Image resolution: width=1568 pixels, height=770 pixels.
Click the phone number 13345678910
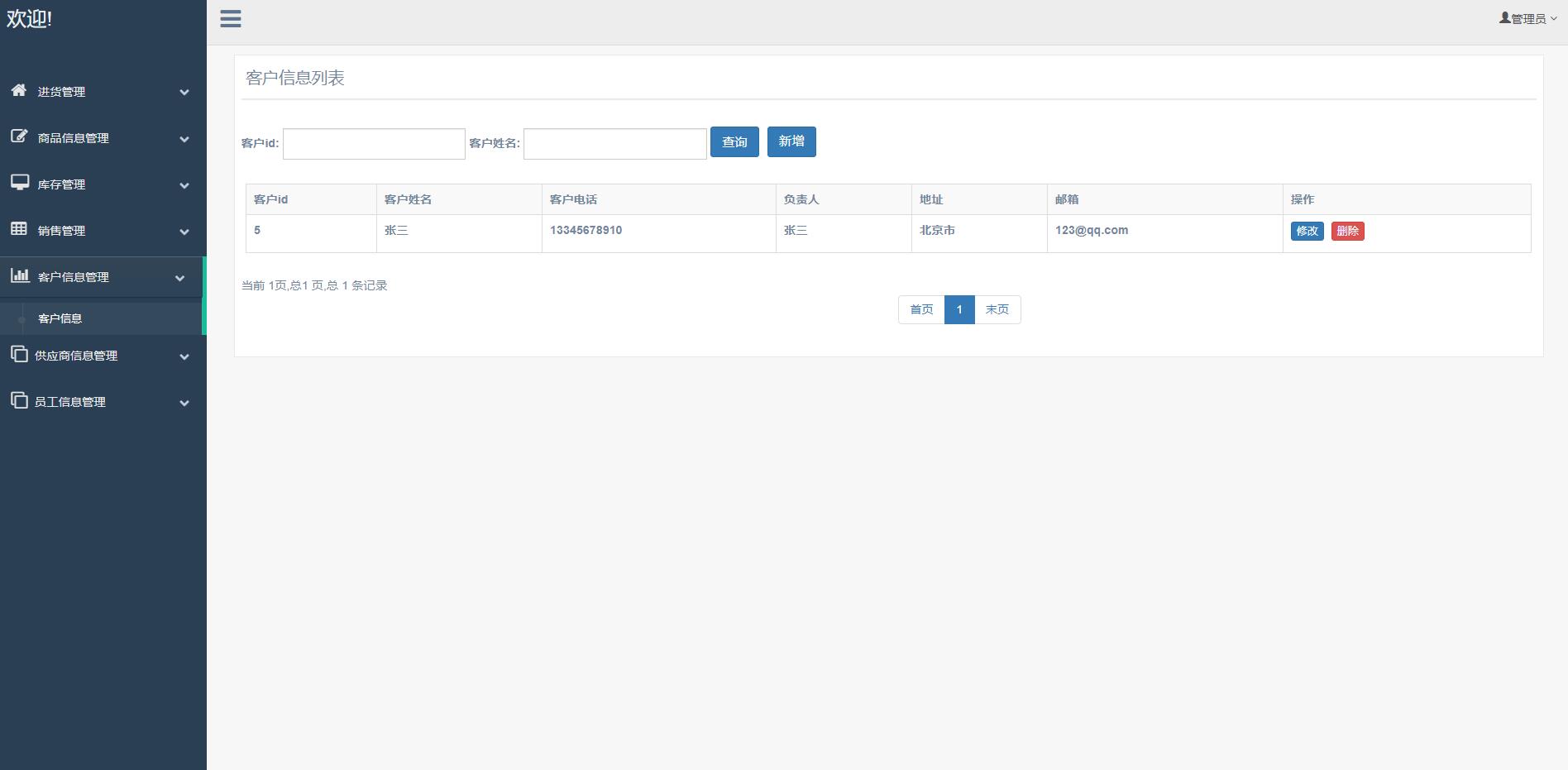point(586,230)
